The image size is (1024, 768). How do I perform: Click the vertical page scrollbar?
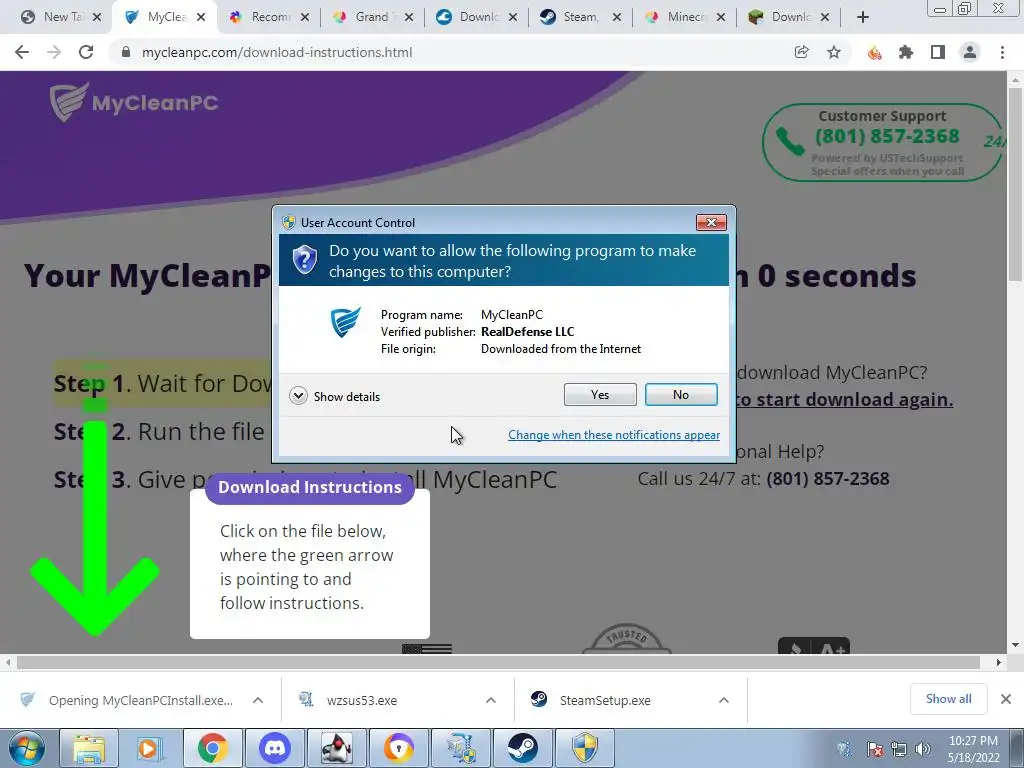click(x=1015, y=184)
